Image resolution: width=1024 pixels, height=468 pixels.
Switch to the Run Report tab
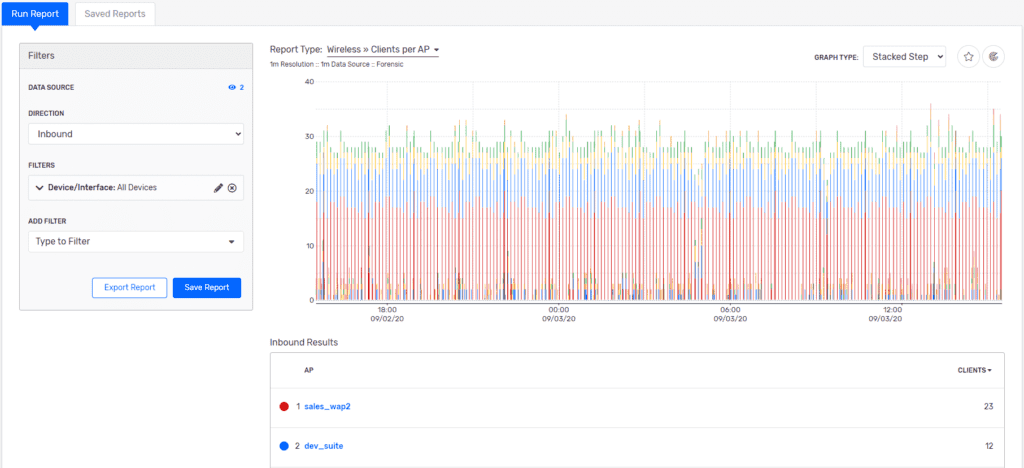pyautogui.click(x=35, y=13)
